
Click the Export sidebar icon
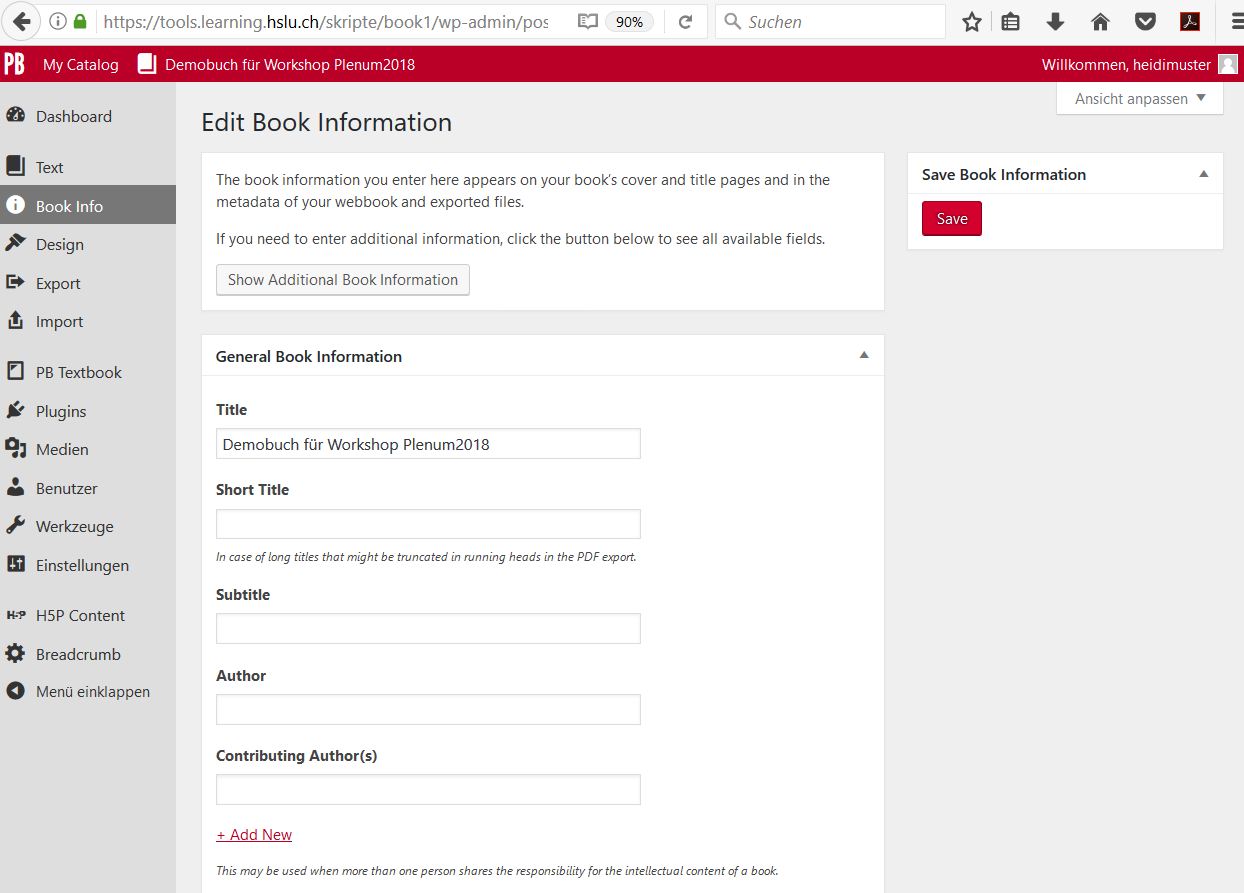click(x=15, y=283)
